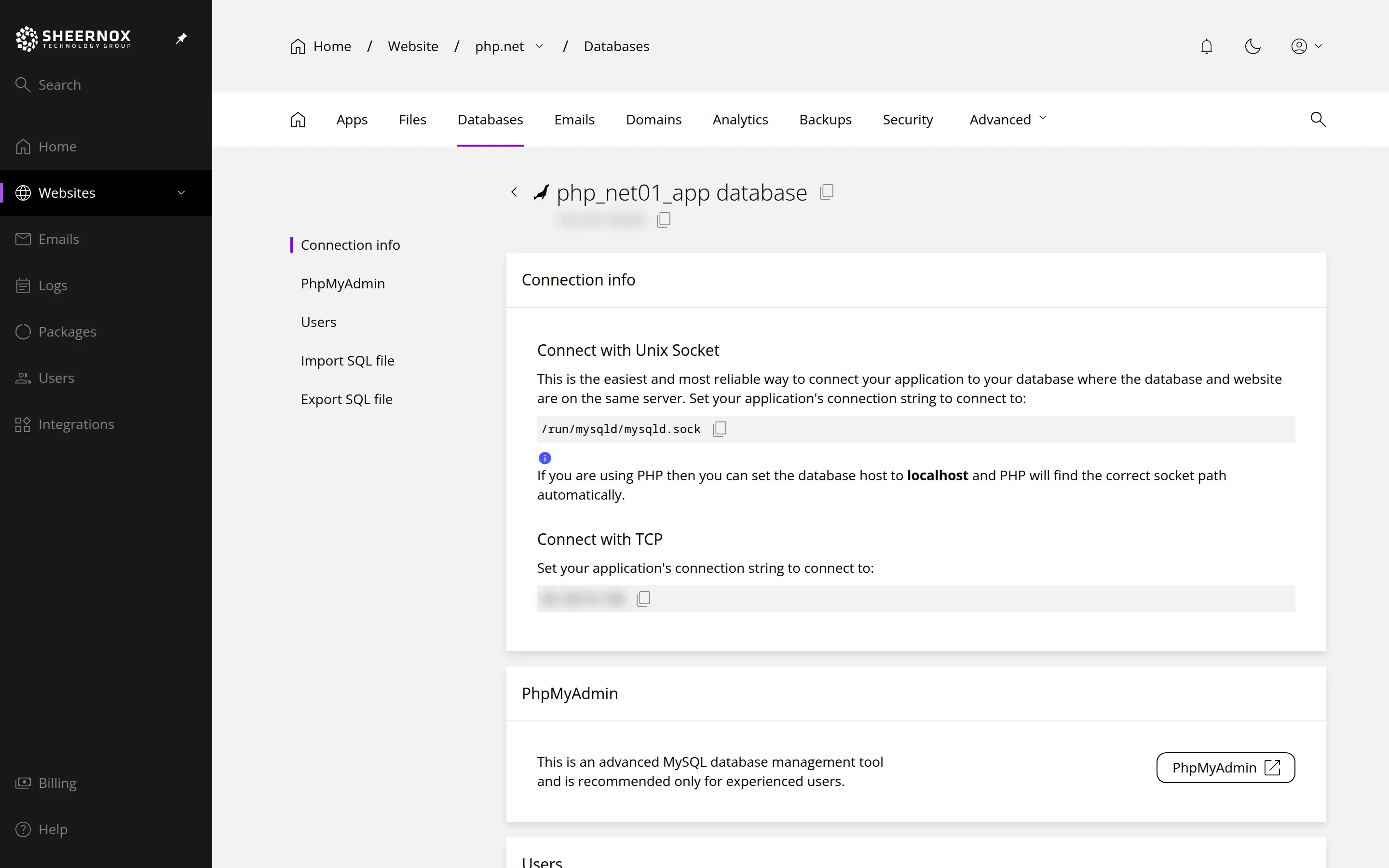Select PhpMyAdmin in the section list
Image resolution: width=1389 pixels, height=868 pixels.
point(342,284)
